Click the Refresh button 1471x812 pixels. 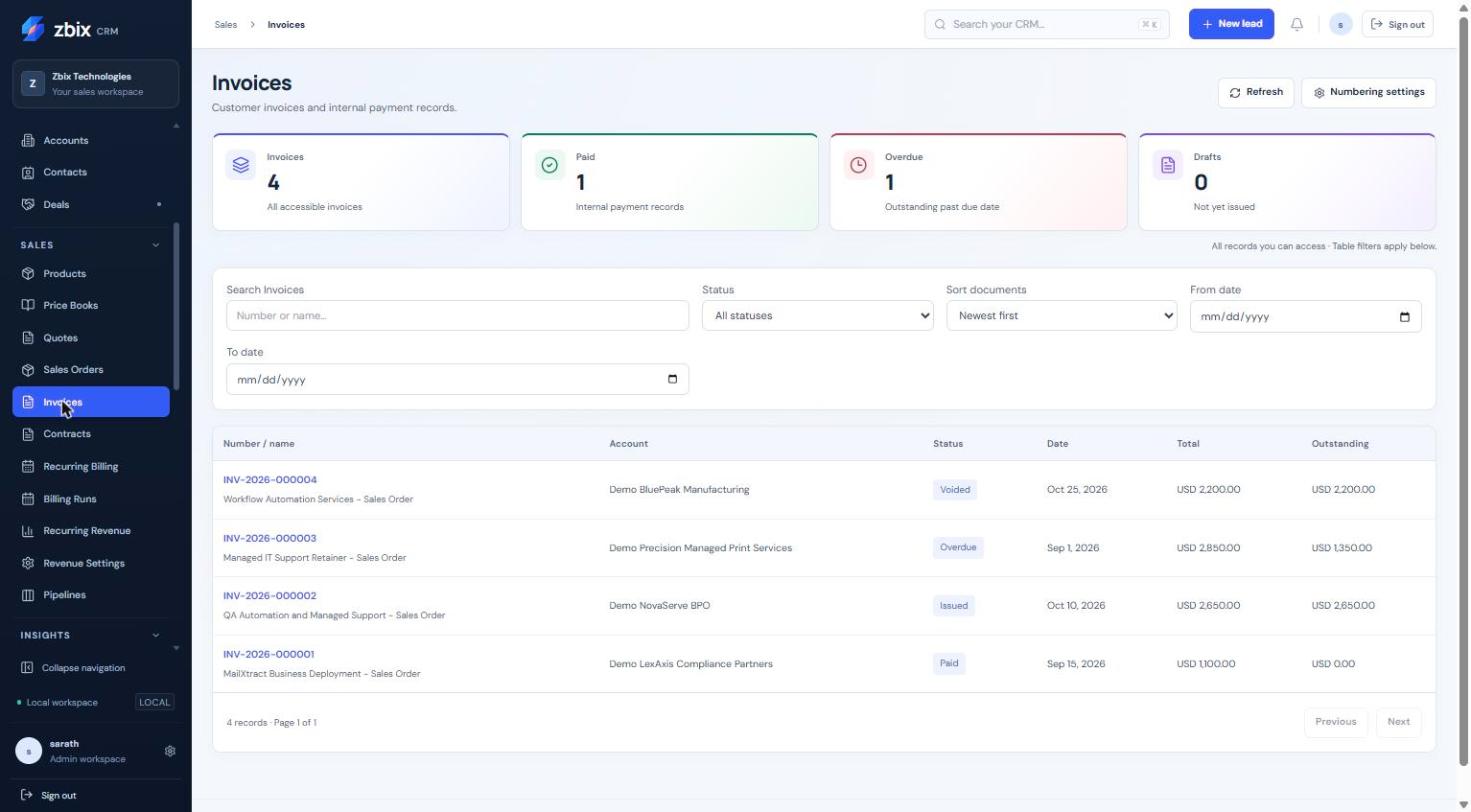(x=1256, y=92)
